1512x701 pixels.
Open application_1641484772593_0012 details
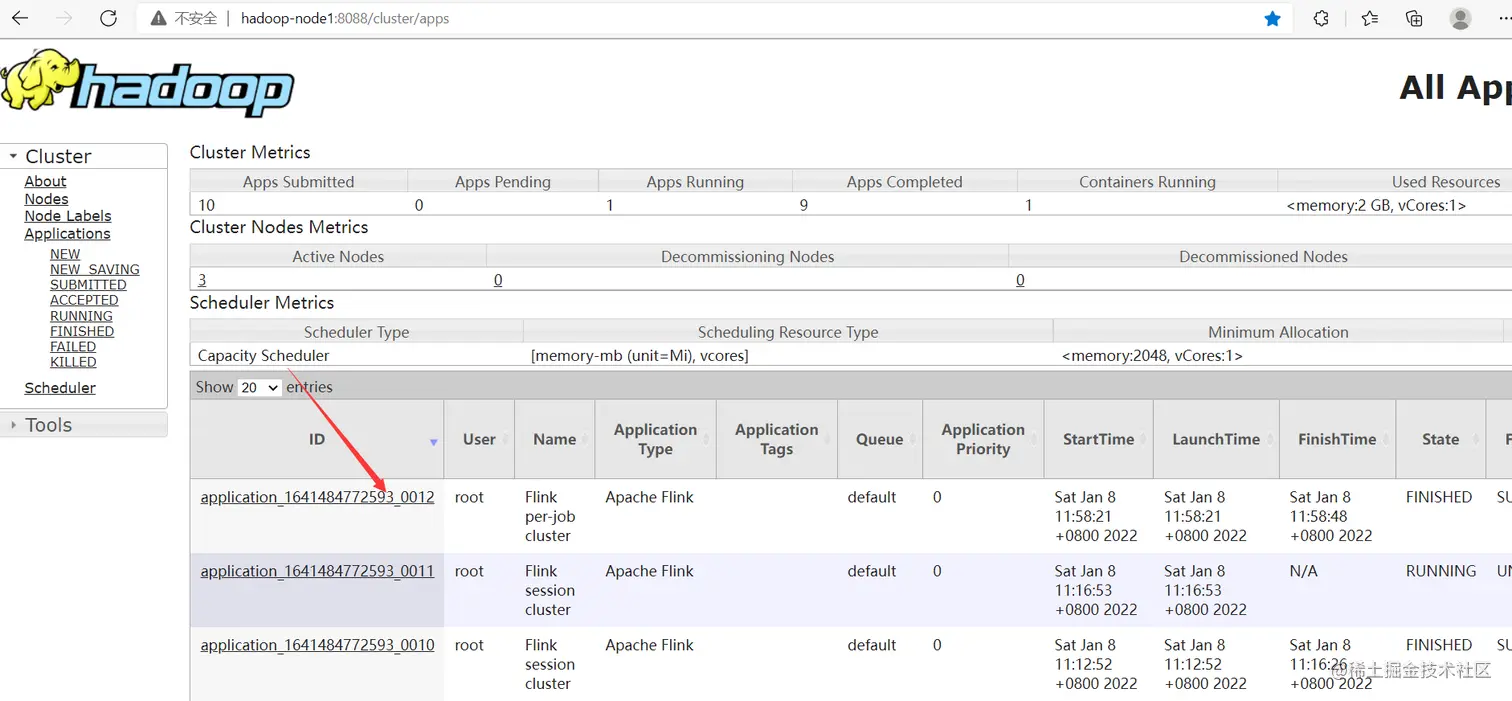pos(317,497)
